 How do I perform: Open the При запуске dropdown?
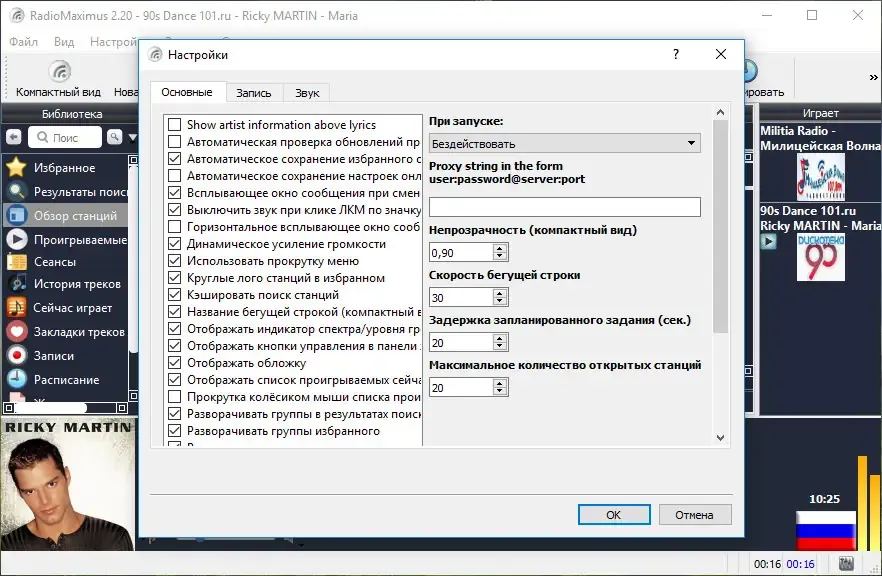coord(564,143)
